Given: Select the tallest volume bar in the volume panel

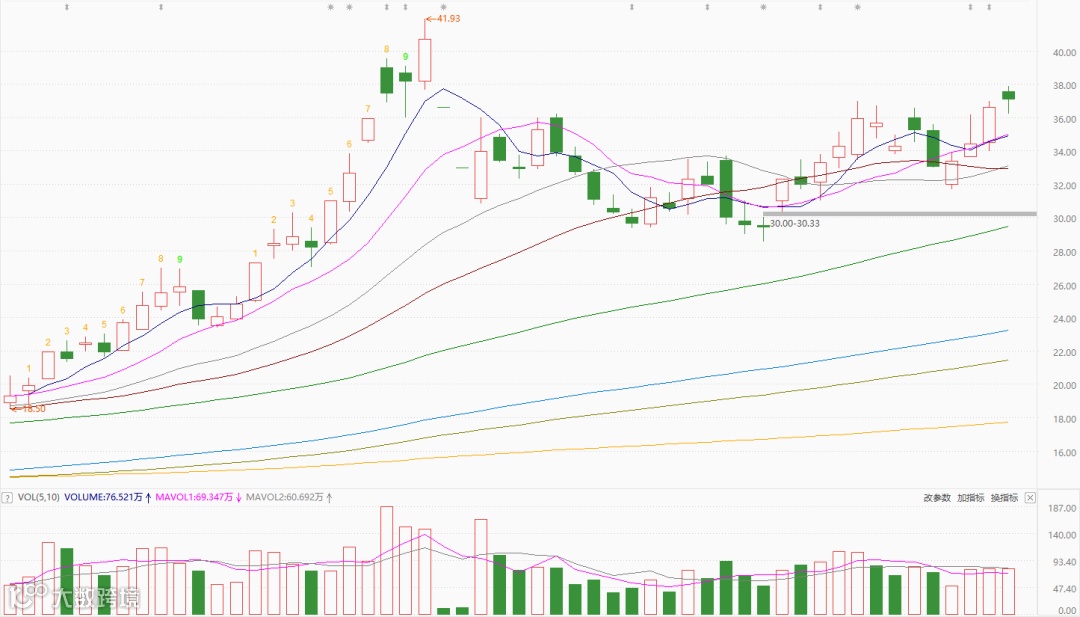Looking at the screenshot, I should pyautogui.click(x=386, y=561).
